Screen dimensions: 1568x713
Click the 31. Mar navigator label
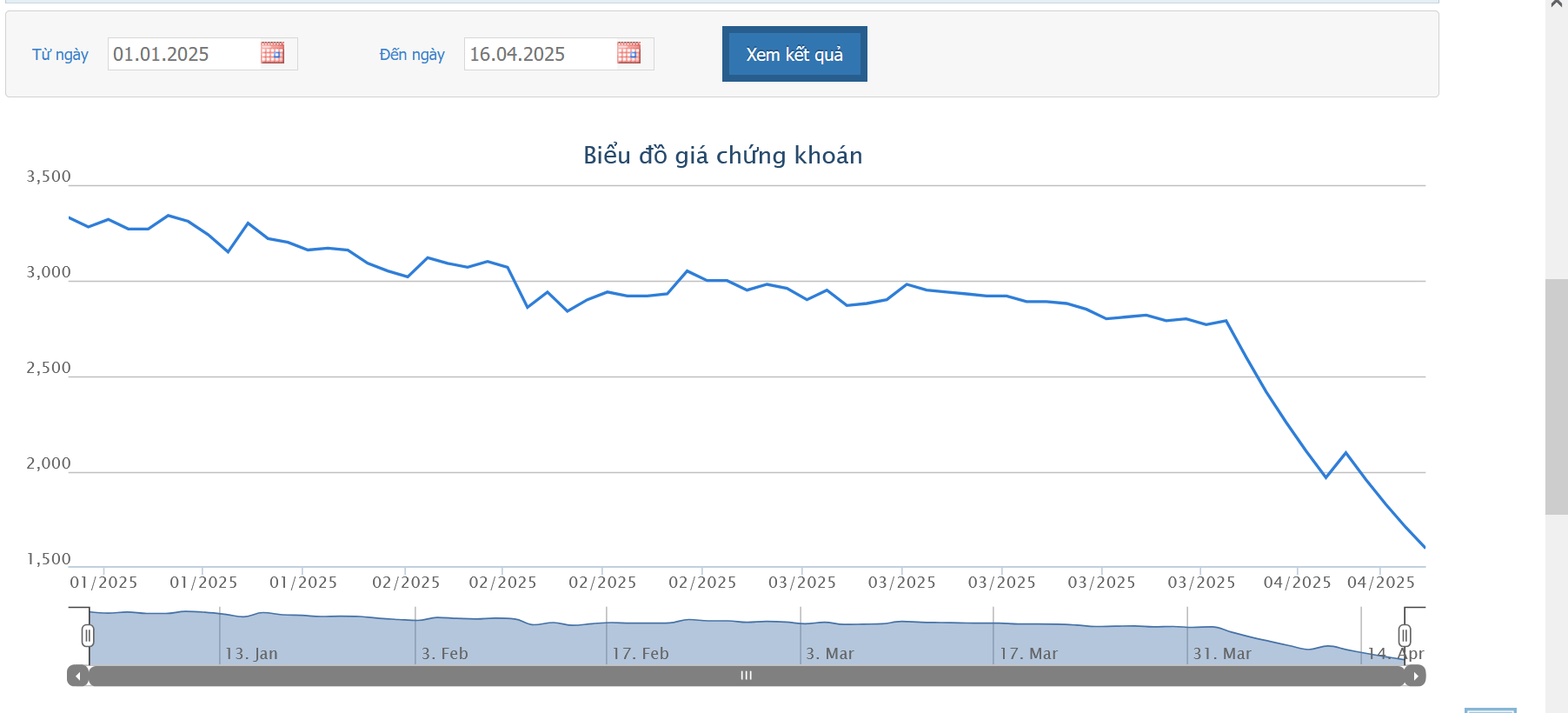[1222, 654]
